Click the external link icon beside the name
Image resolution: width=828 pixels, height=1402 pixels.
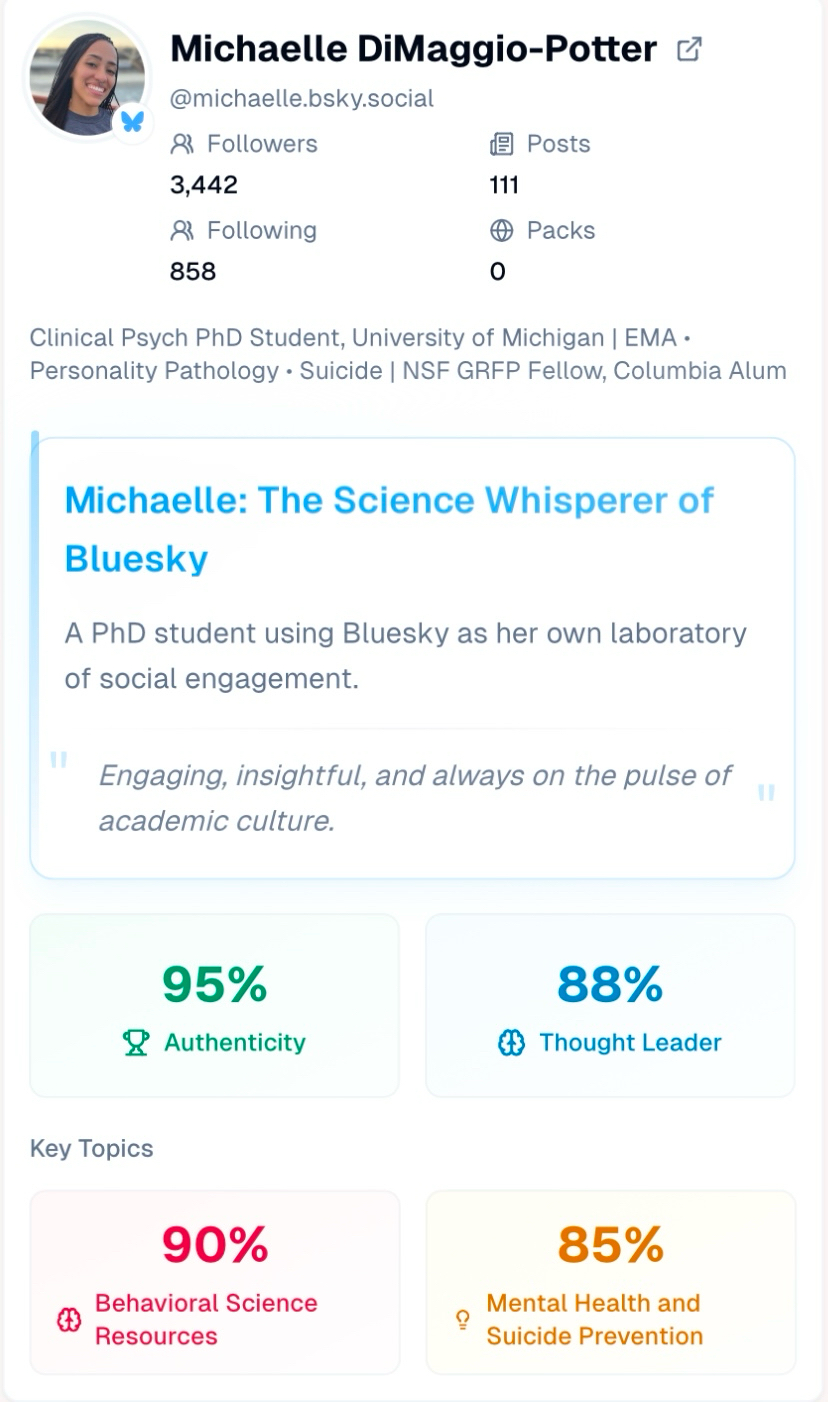[689, 49]
